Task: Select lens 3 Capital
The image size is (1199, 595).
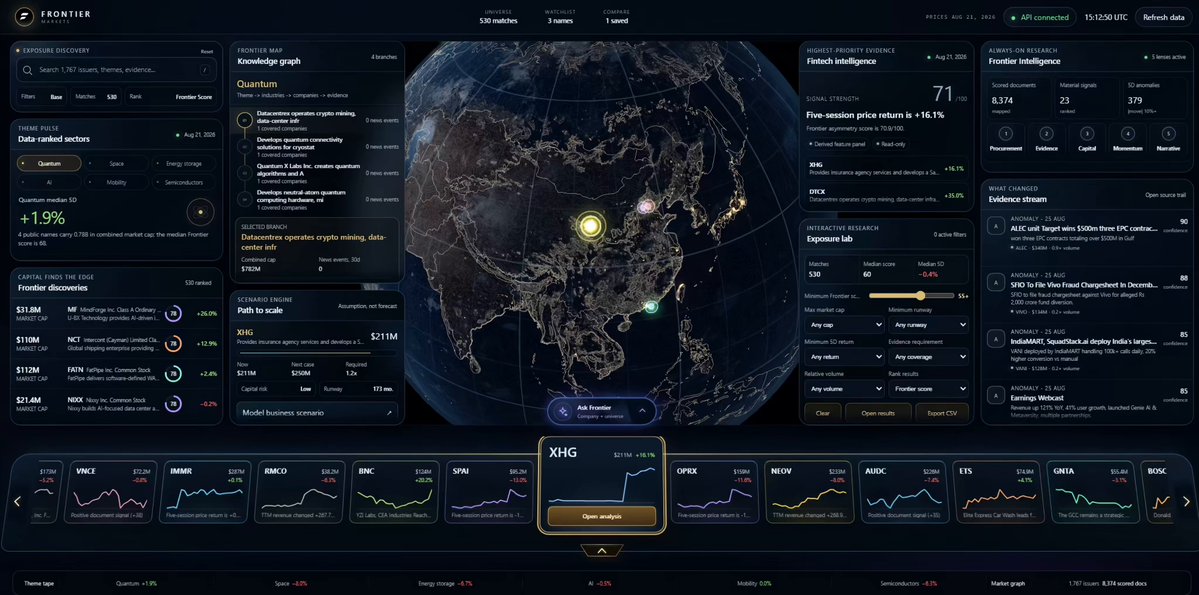Action: pyautogui.click(x=1086, y=138)
